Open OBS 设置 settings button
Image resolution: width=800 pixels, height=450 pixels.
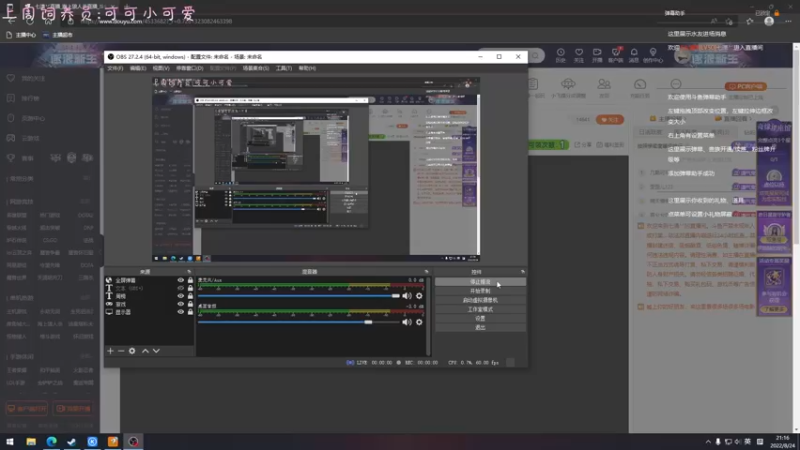pos(480,318)
